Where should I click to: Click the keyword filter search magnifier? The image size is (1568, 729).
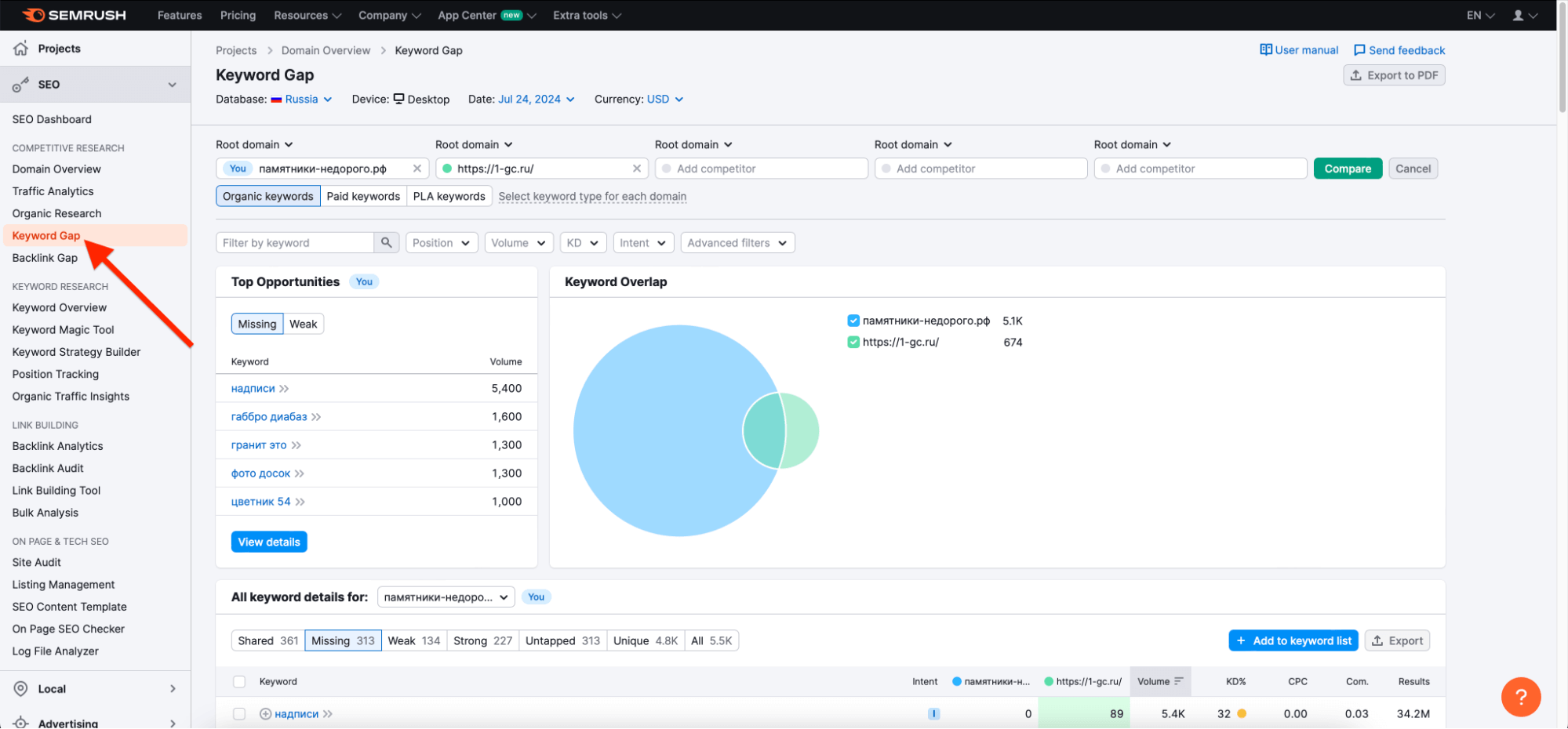[x=386, y=243]
